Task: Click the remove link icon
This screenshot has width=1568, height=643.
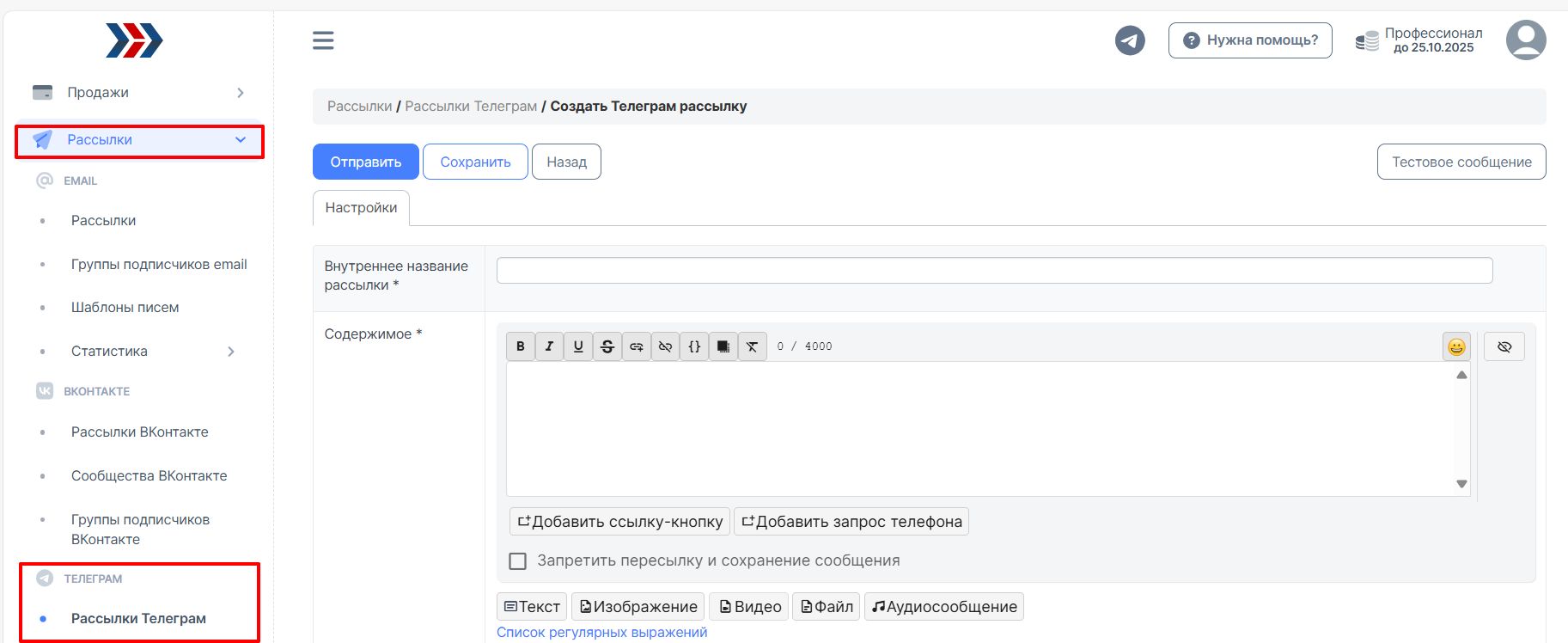Action: (665, 346)
